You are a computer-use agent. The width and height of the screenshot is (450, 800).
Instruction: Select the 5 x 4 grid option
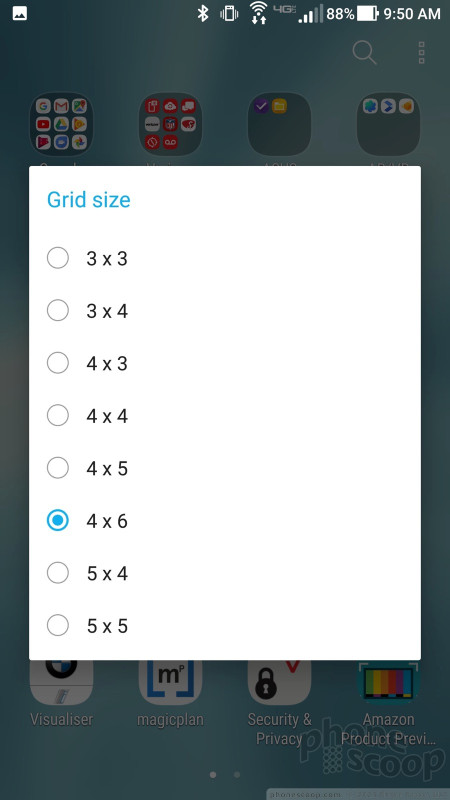(225, 573)
